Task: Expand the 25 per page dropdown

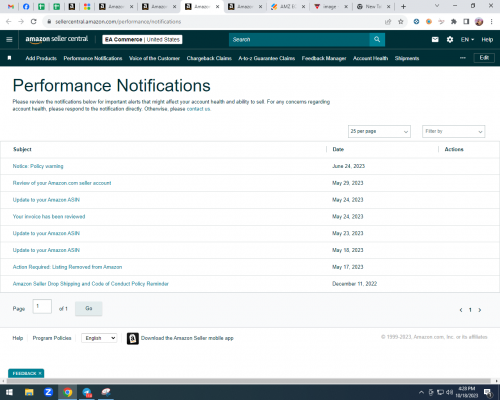Action: [379, 131]
